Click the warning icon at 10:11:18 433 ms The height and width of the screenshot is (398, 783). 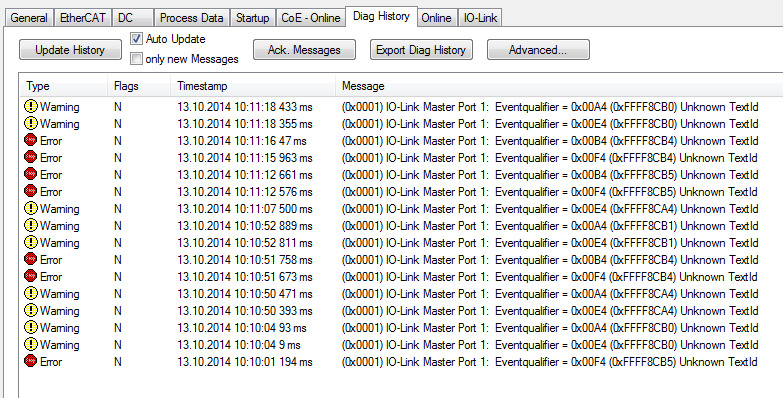(x=31, y=106)
